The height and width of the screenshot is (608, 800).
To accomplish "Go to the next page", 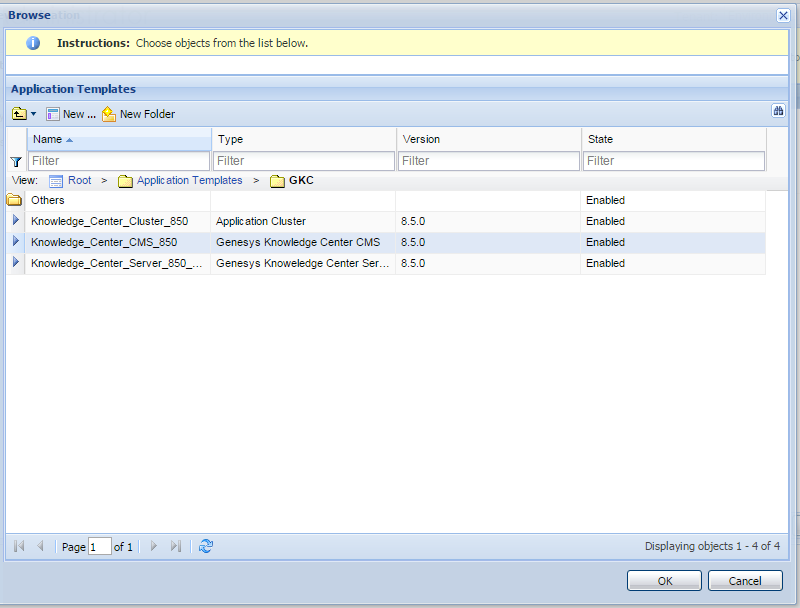I will pos(154,546).
